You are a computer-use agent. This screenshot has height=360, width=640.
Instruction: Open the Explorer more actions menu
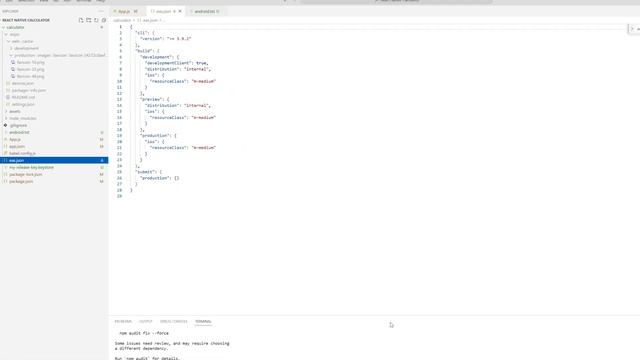point(101,11)
